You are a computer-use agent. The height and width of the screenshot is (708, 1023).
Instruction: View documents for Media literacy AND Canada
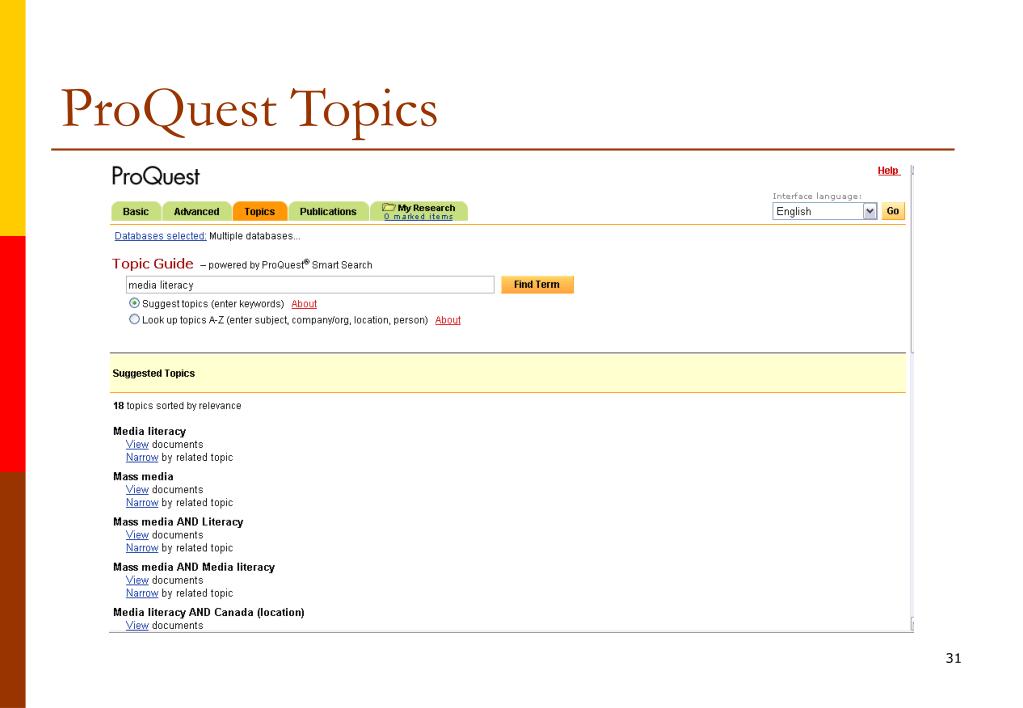click(x=137, y=625)
